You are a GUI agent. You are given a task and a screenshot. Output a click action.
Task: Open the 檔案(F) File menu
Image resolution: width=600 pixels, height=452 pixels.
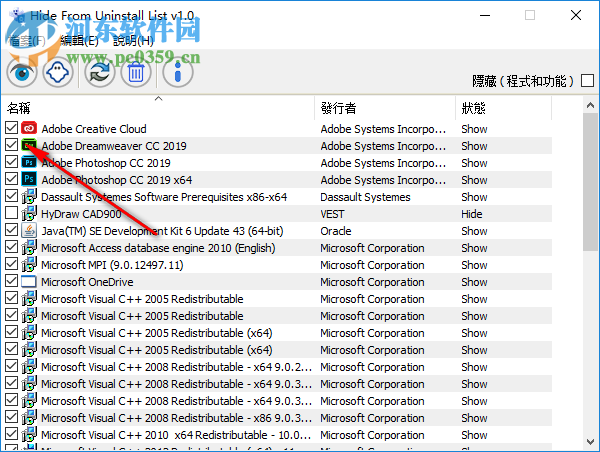tap(27, 41)
